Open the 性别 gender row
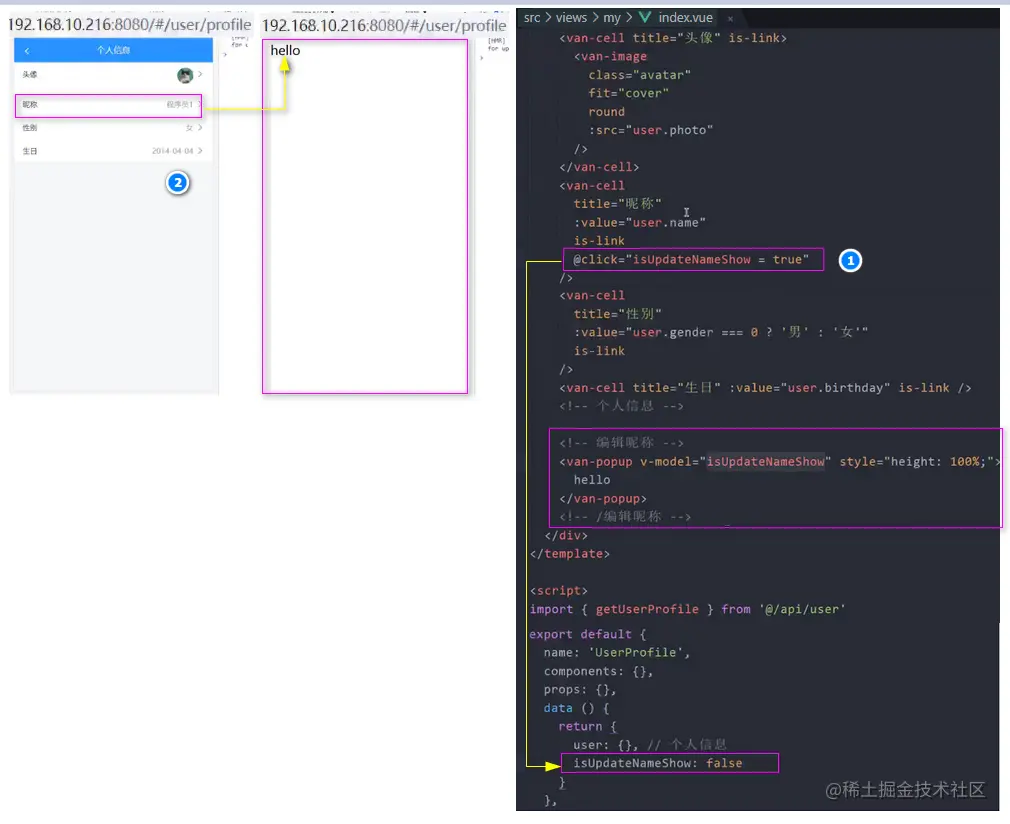Image resolution: width=1010 pixels, height=824 pixels. (113, 128)
